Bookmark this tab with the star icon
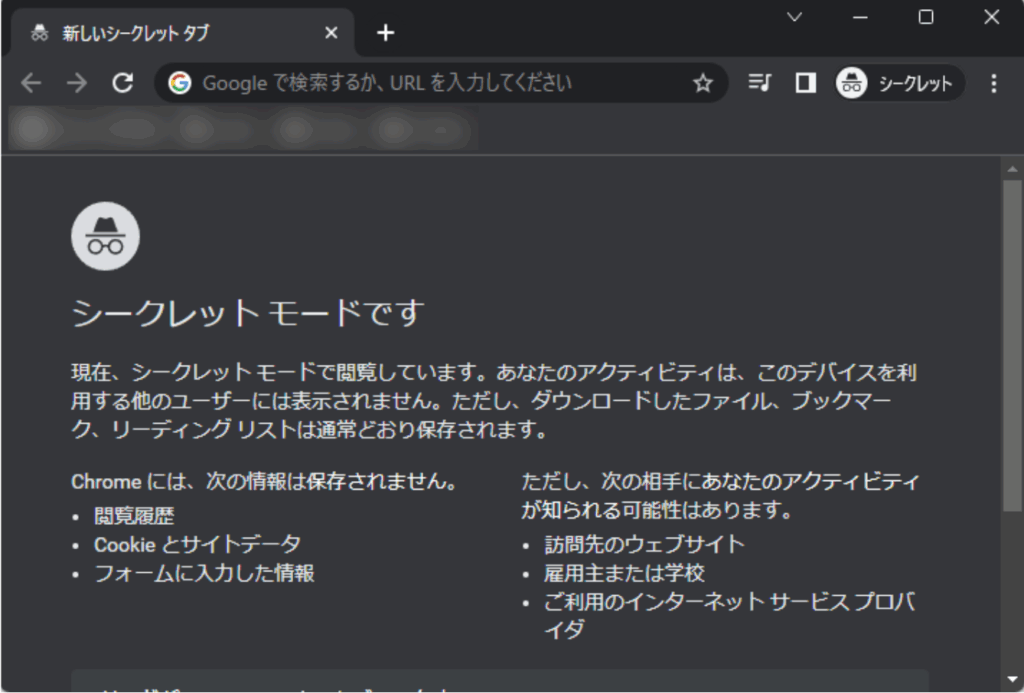 click(703, 83)
